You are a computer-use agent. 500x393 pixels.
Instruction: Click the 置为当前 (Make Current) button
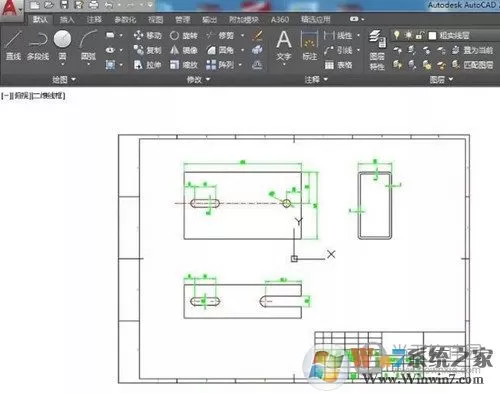click(473, 50)
